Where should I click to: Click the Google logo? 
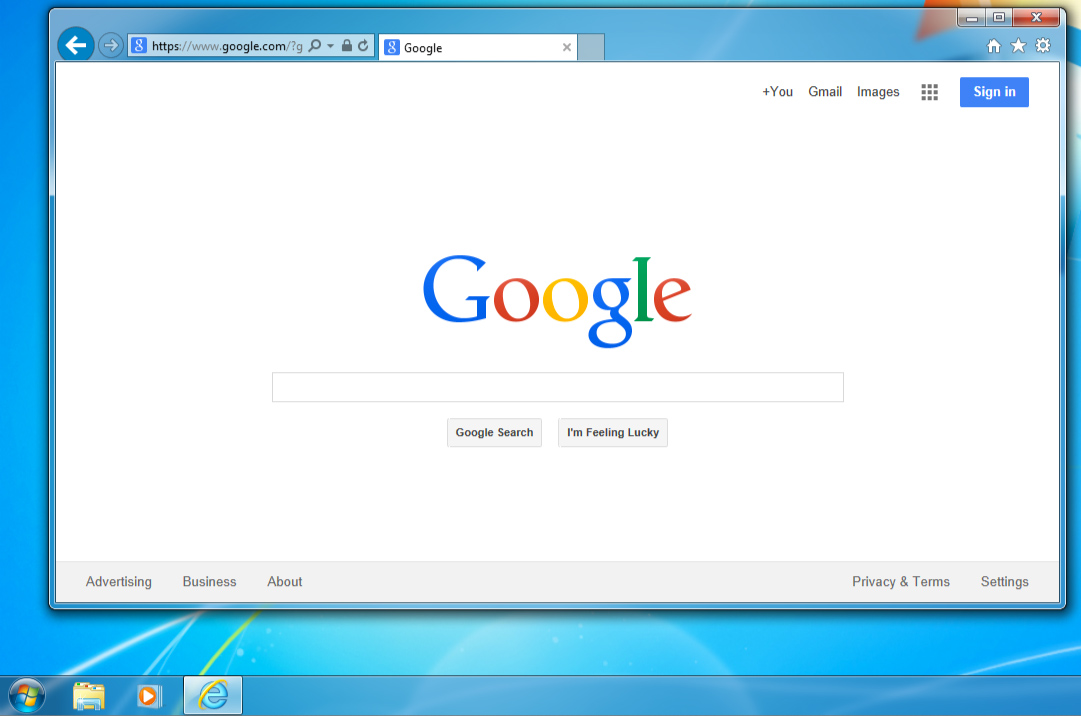[x=557, y=300]
